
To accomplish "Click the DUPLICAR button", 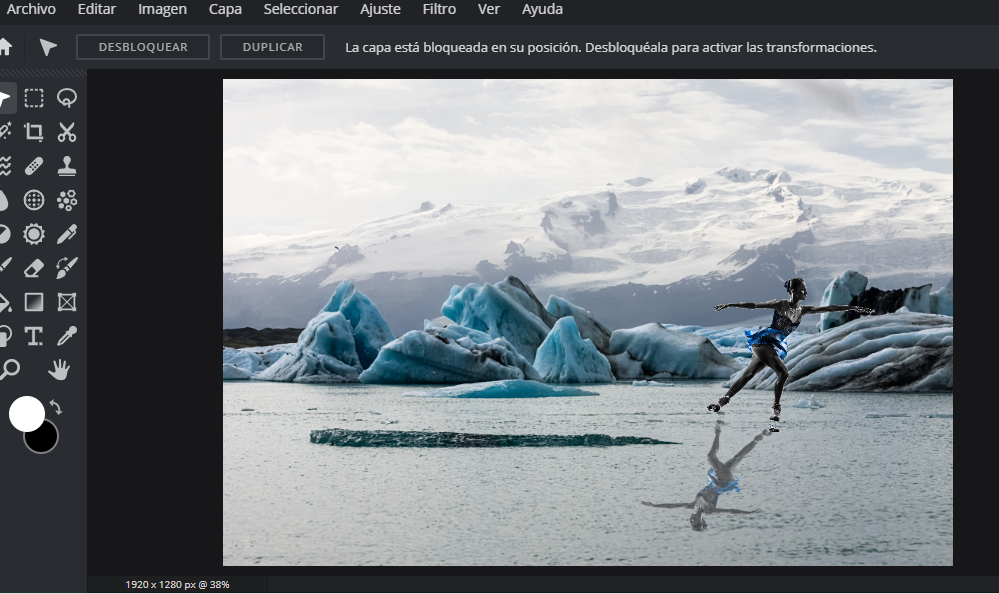I will tap(272, 47).
